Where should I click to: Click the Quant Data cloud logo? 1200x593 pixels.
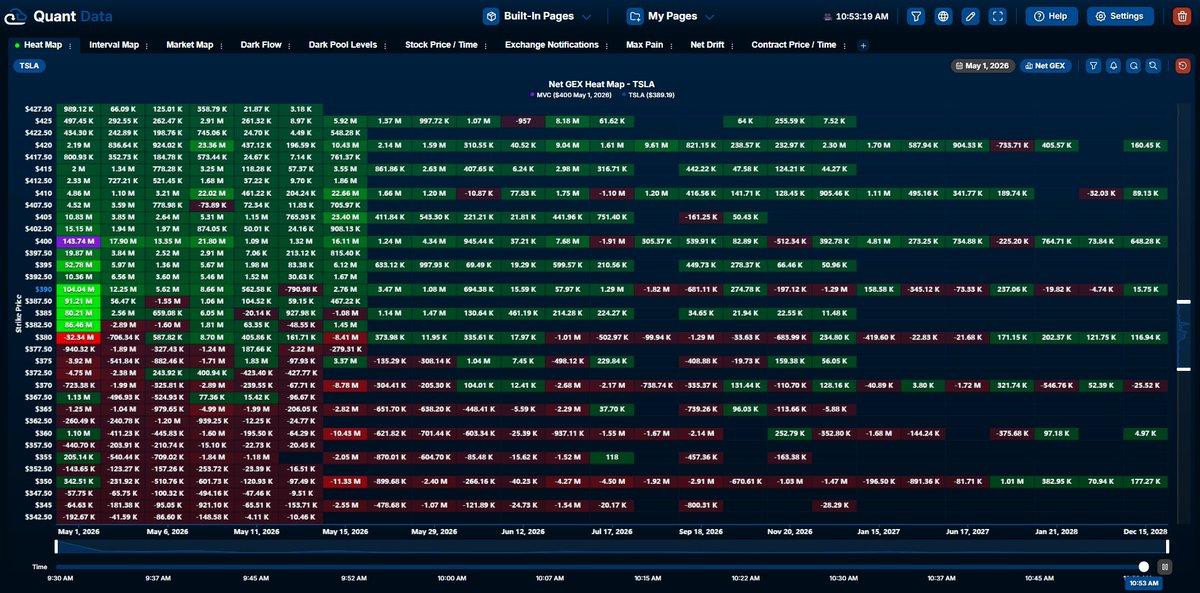(16, 17)
